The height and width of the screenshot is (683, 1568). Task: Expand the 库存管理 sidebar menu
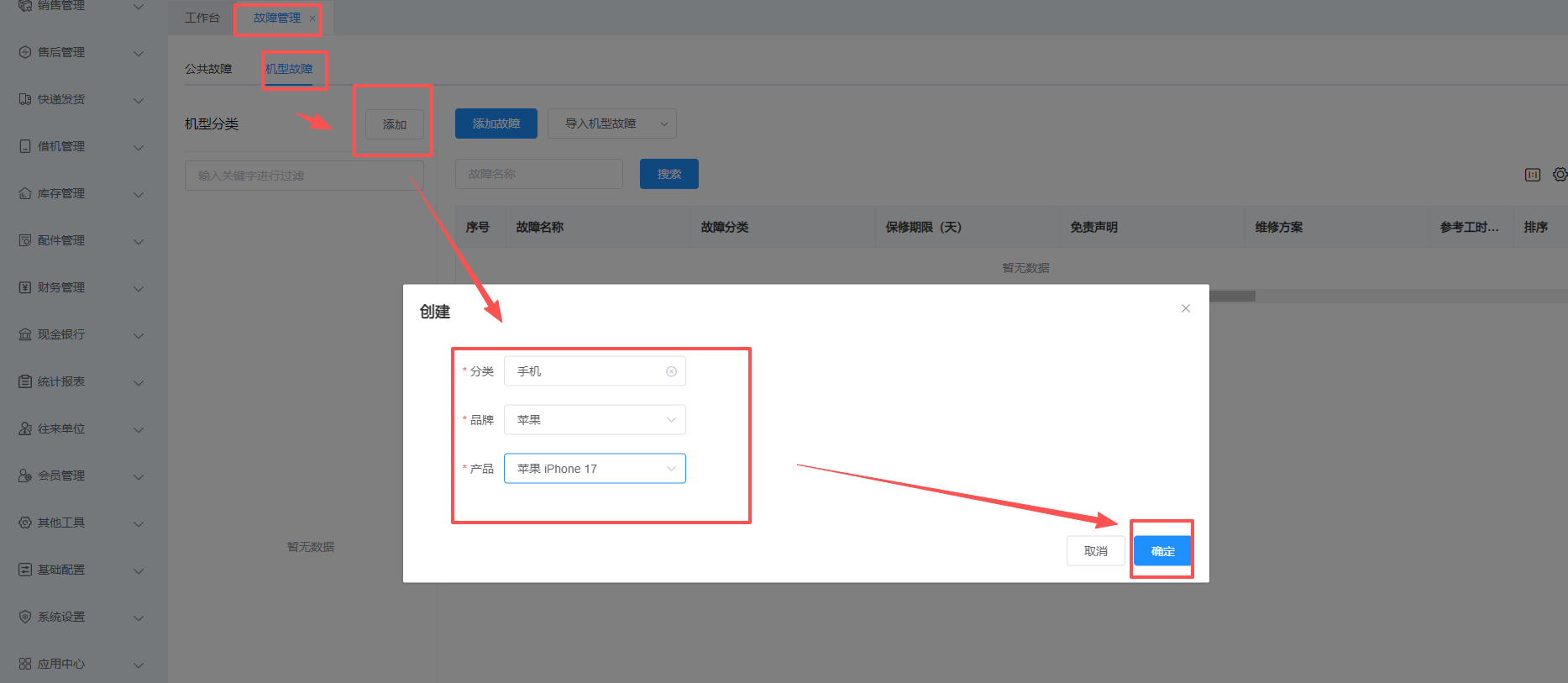coord(139,194)
